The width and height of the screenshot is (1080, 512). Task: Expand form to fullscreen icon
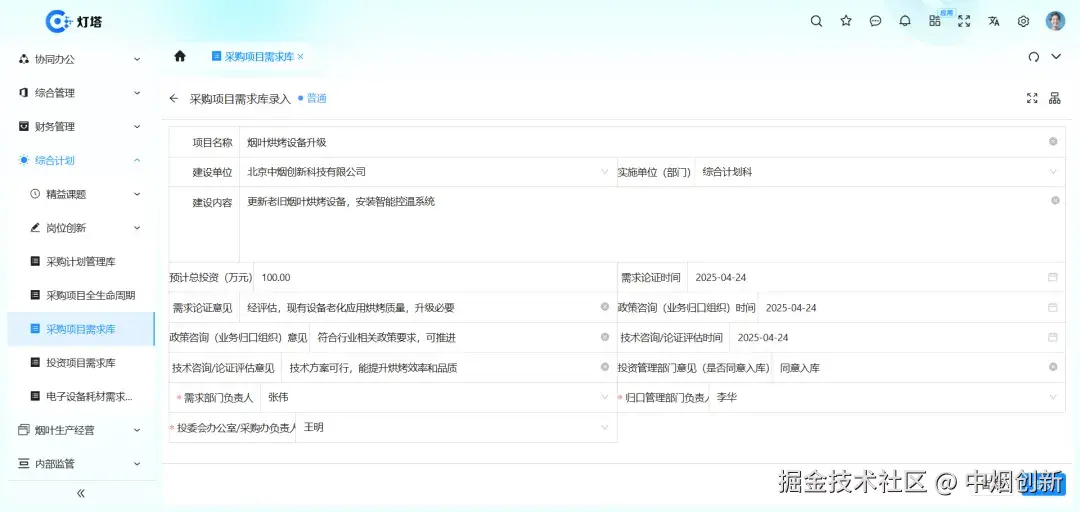tap(1032, 99)
